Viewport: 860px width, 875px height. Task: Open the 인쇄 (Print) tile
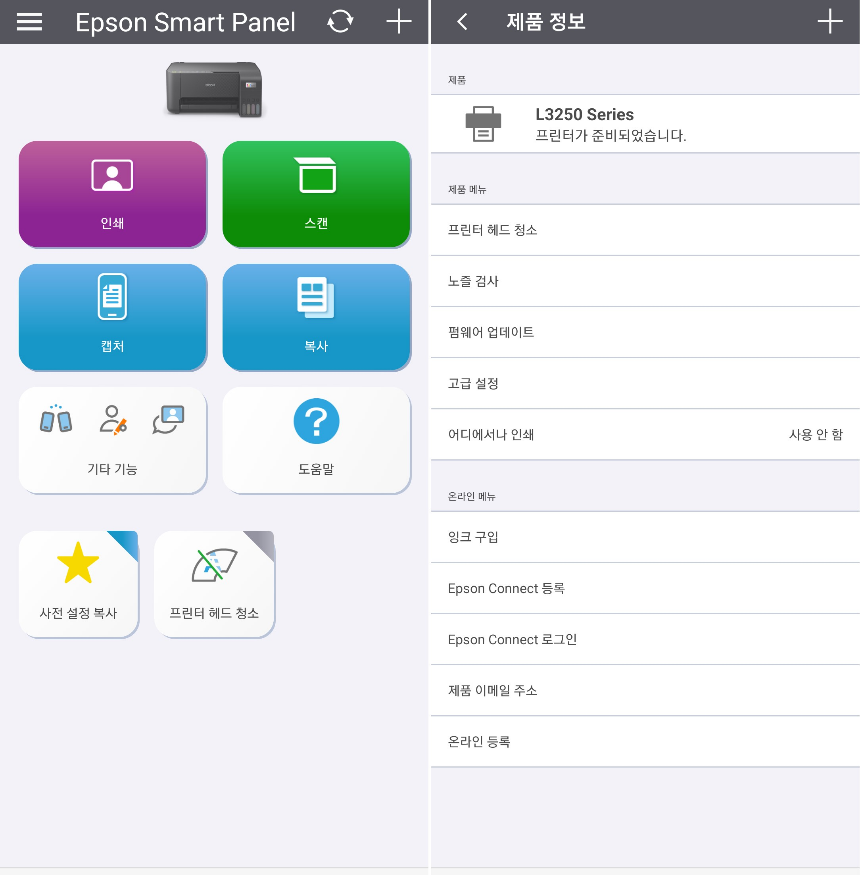click(113, 194)
